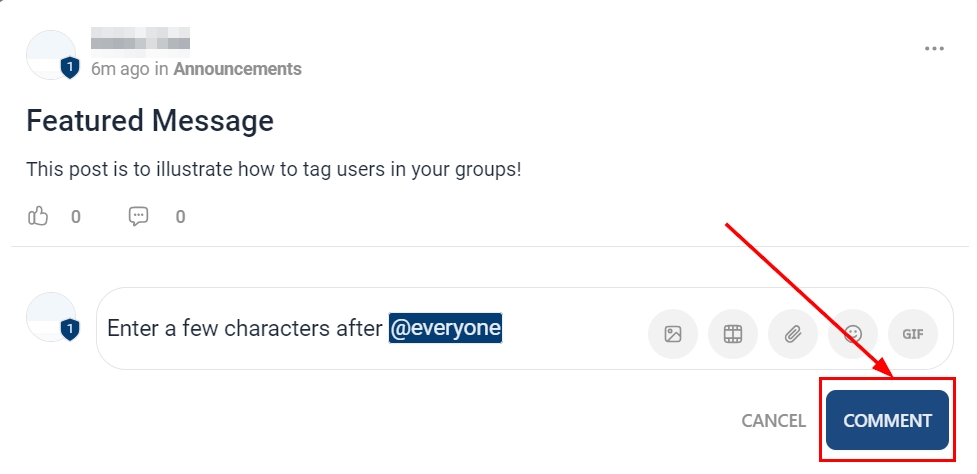Image resolution: width=977 pixels, height=474 pixels.
Task: Insert a video into the comment
Action: point(733,333)
